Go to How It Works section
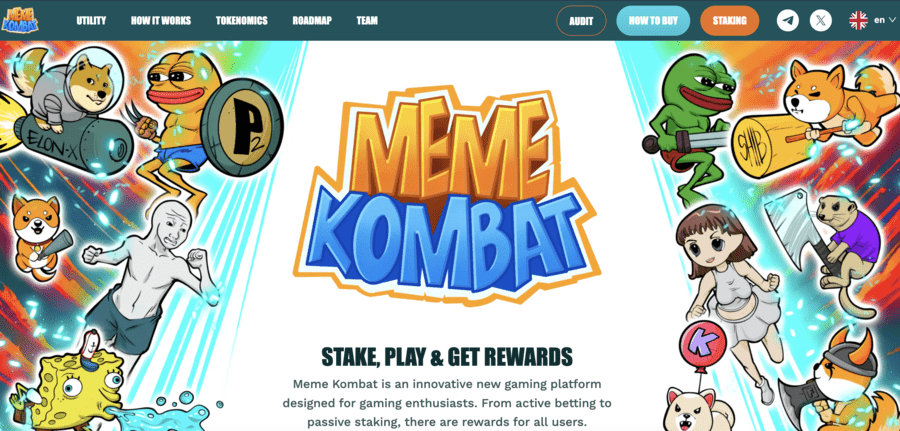 click(x=161, y=21)
